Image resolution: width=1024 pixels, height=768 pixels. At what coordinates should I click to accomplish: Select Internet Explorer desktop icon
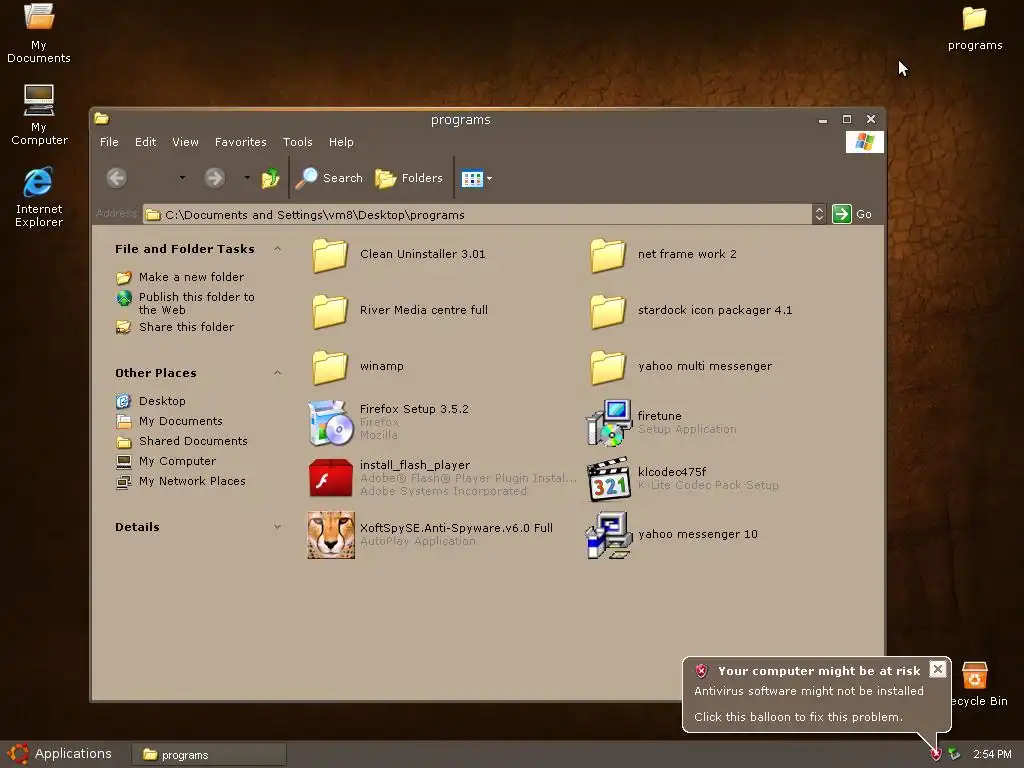pos(39,197)
